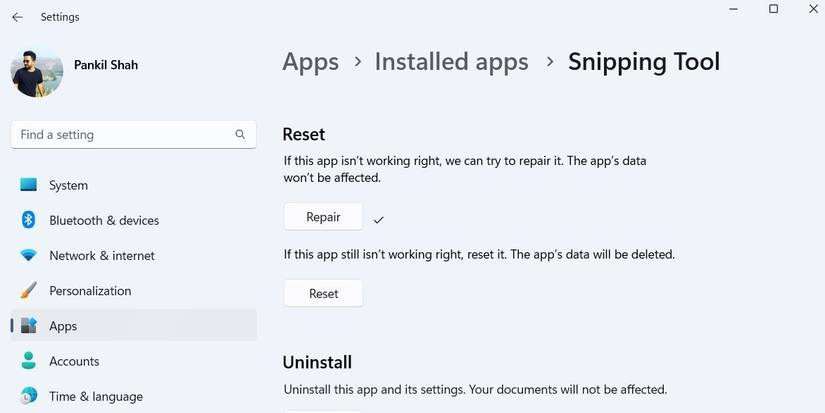Open the System settings page
Screen dimensions: 825x413
[x=68, y=185]
